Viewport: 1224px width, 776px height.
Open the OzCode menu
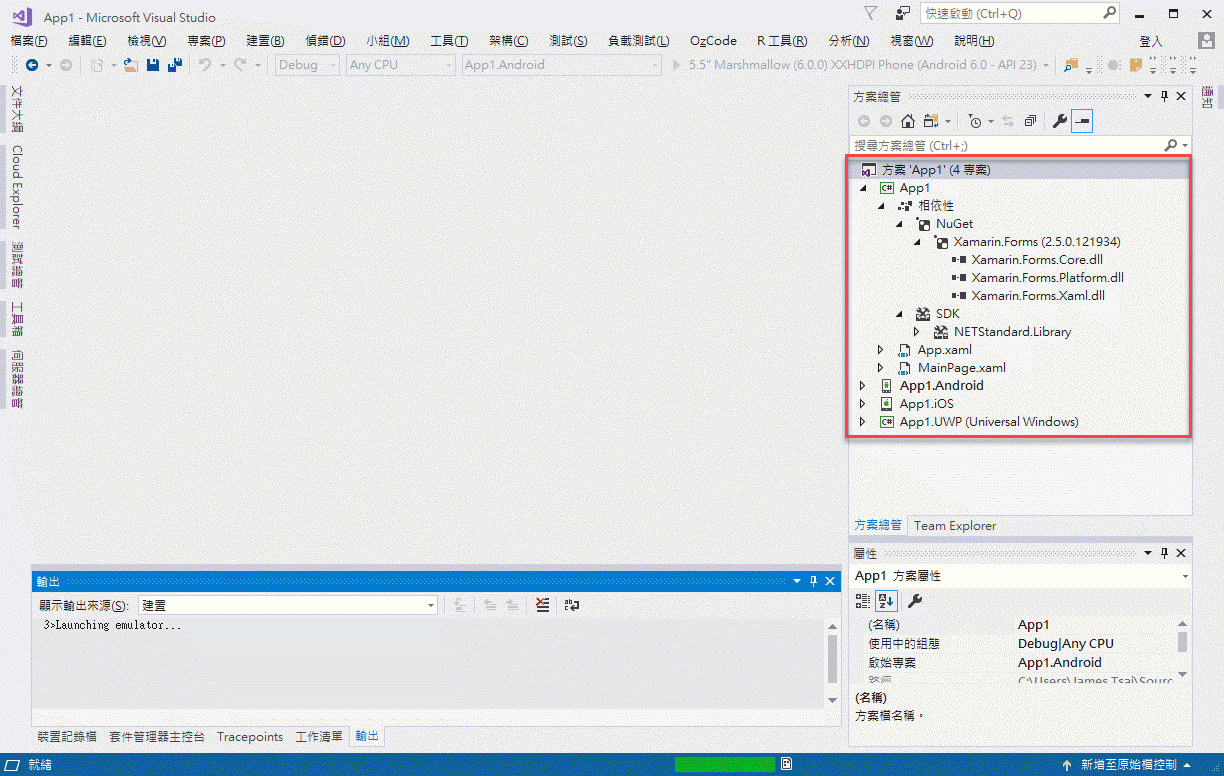point(713,41)
